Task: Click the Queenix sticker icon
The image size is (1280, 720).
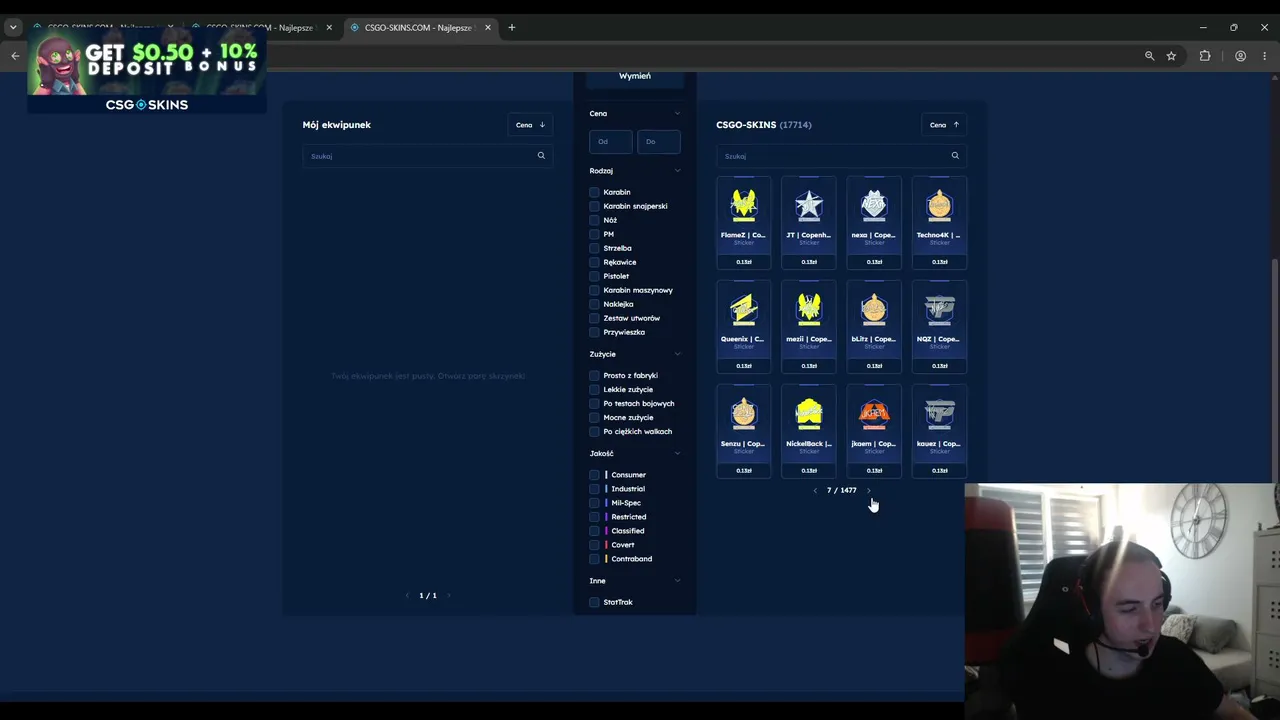Action: pos(743,309)
